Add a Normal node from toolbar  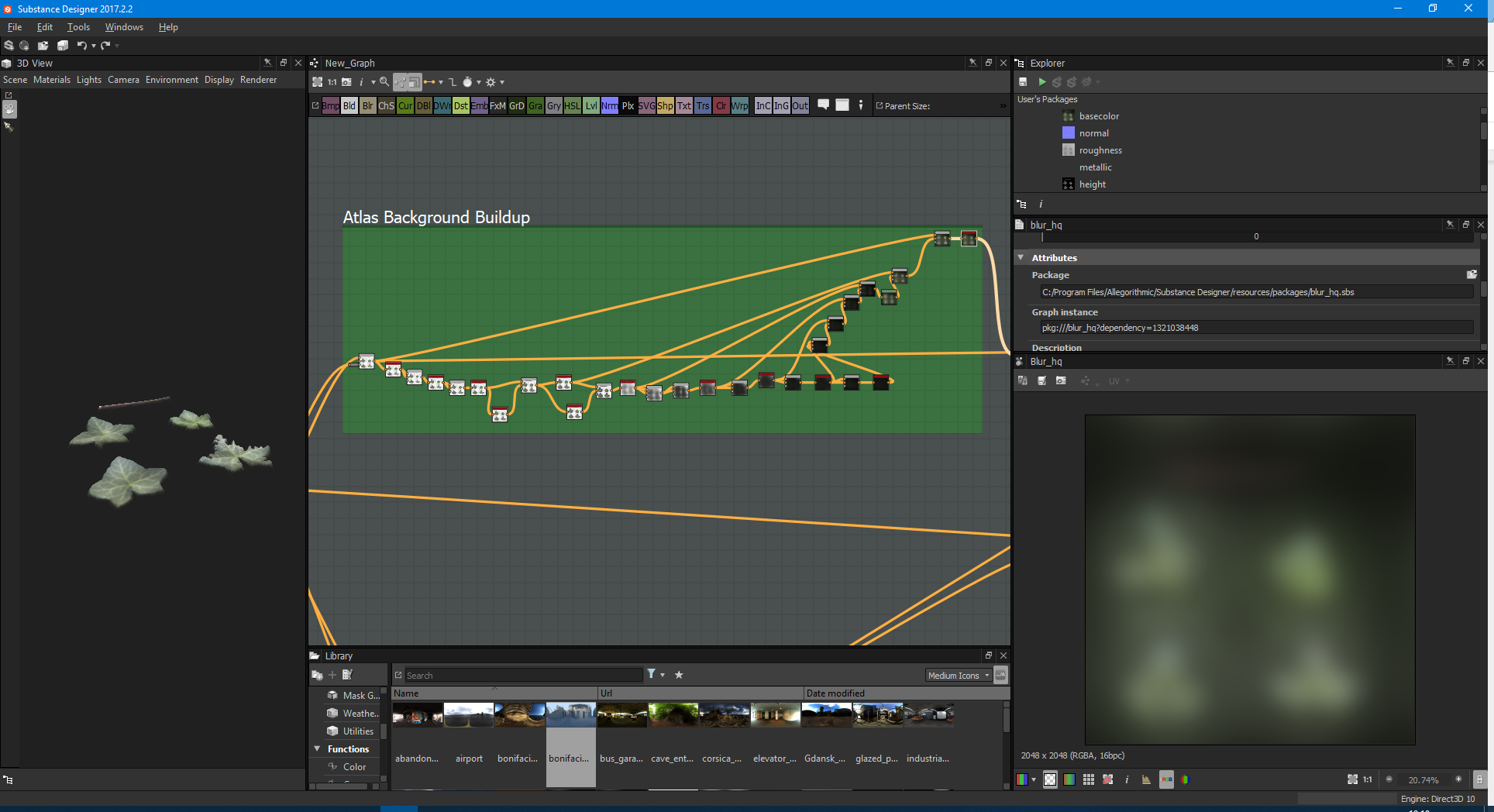[609, 106]
